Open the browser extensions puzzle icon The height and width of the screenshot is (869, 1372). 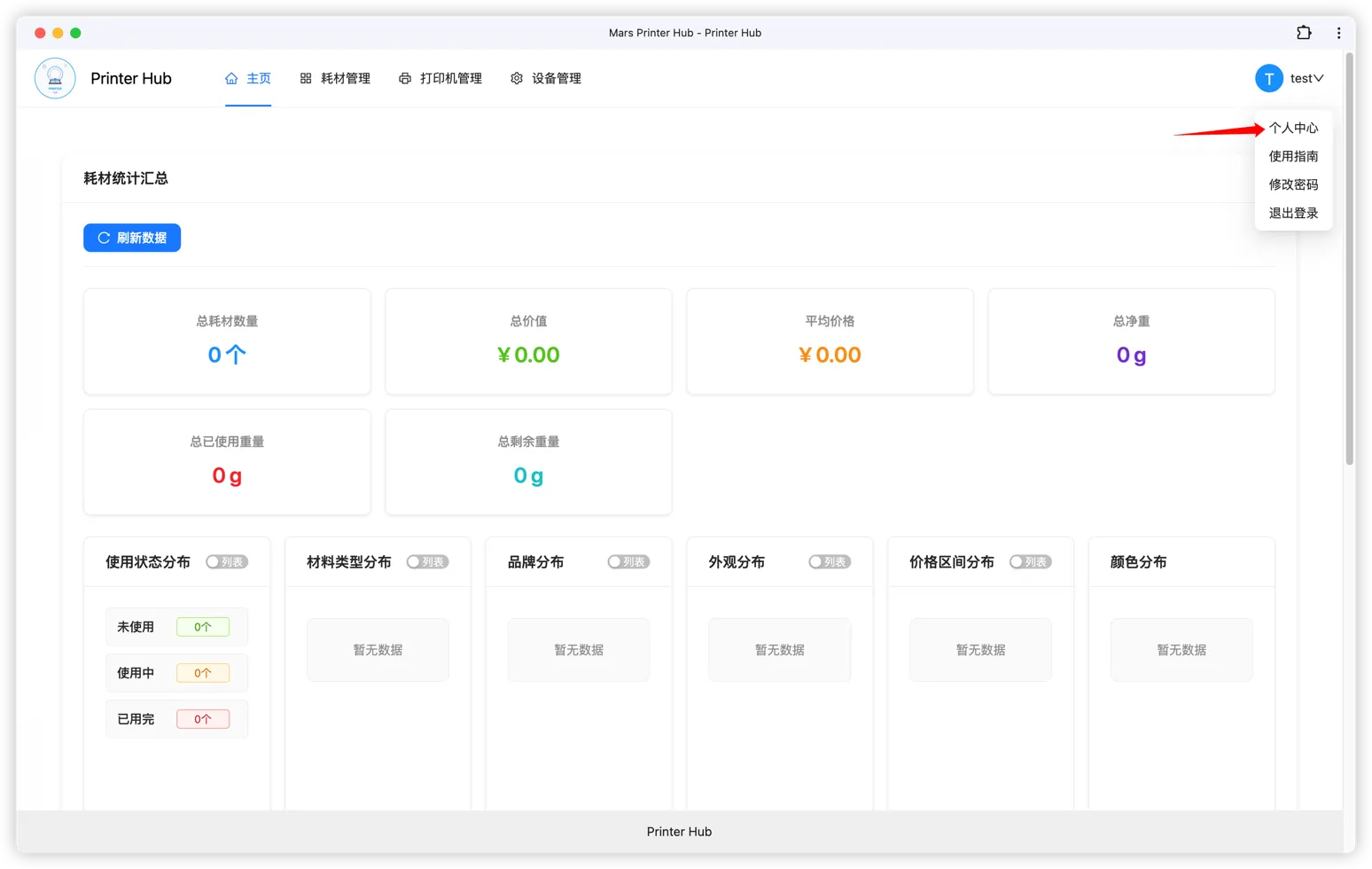(1304, 32)
